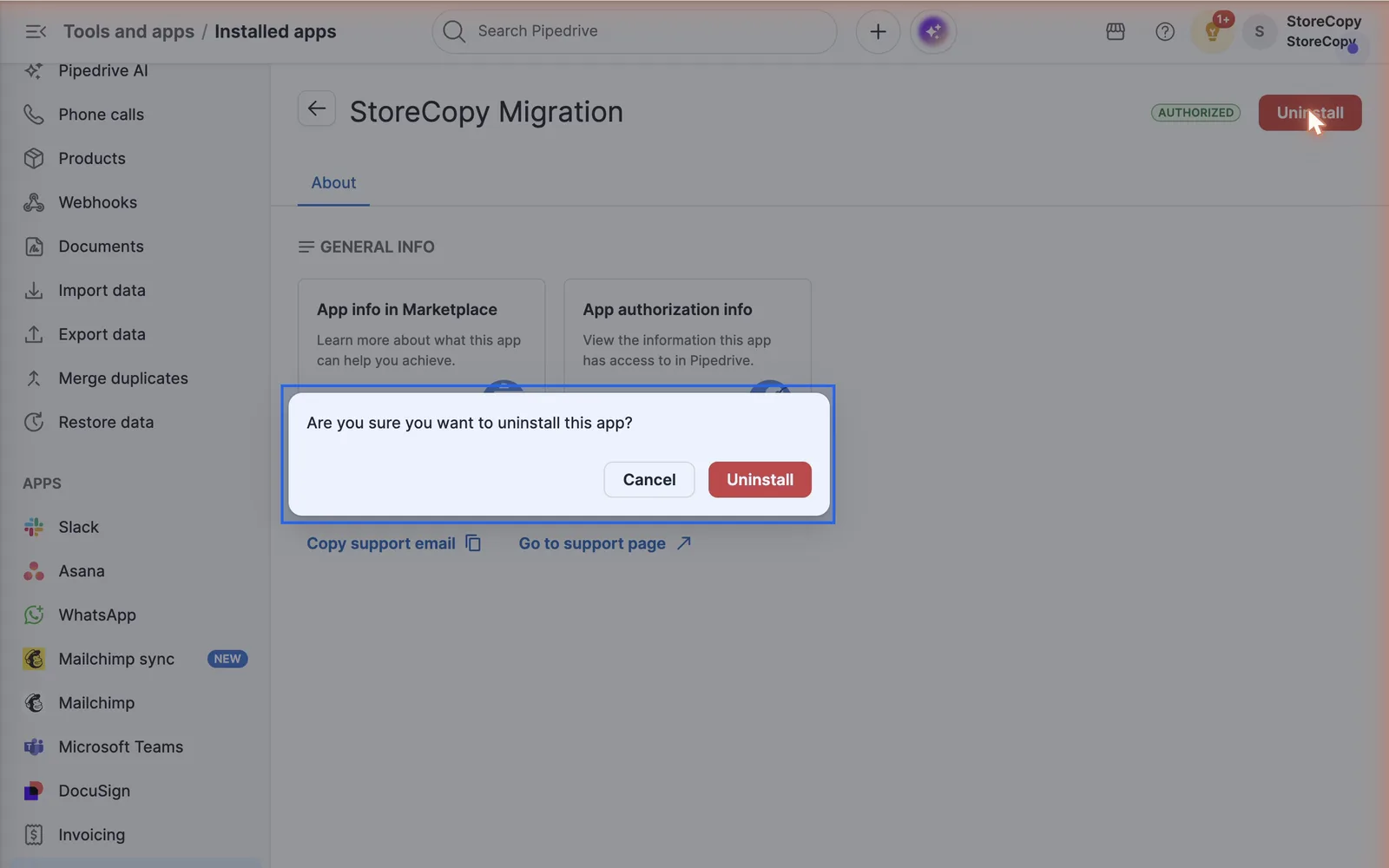Open the Marketplace store icon
1389x868 pixels.
(x=1116, y=31)
